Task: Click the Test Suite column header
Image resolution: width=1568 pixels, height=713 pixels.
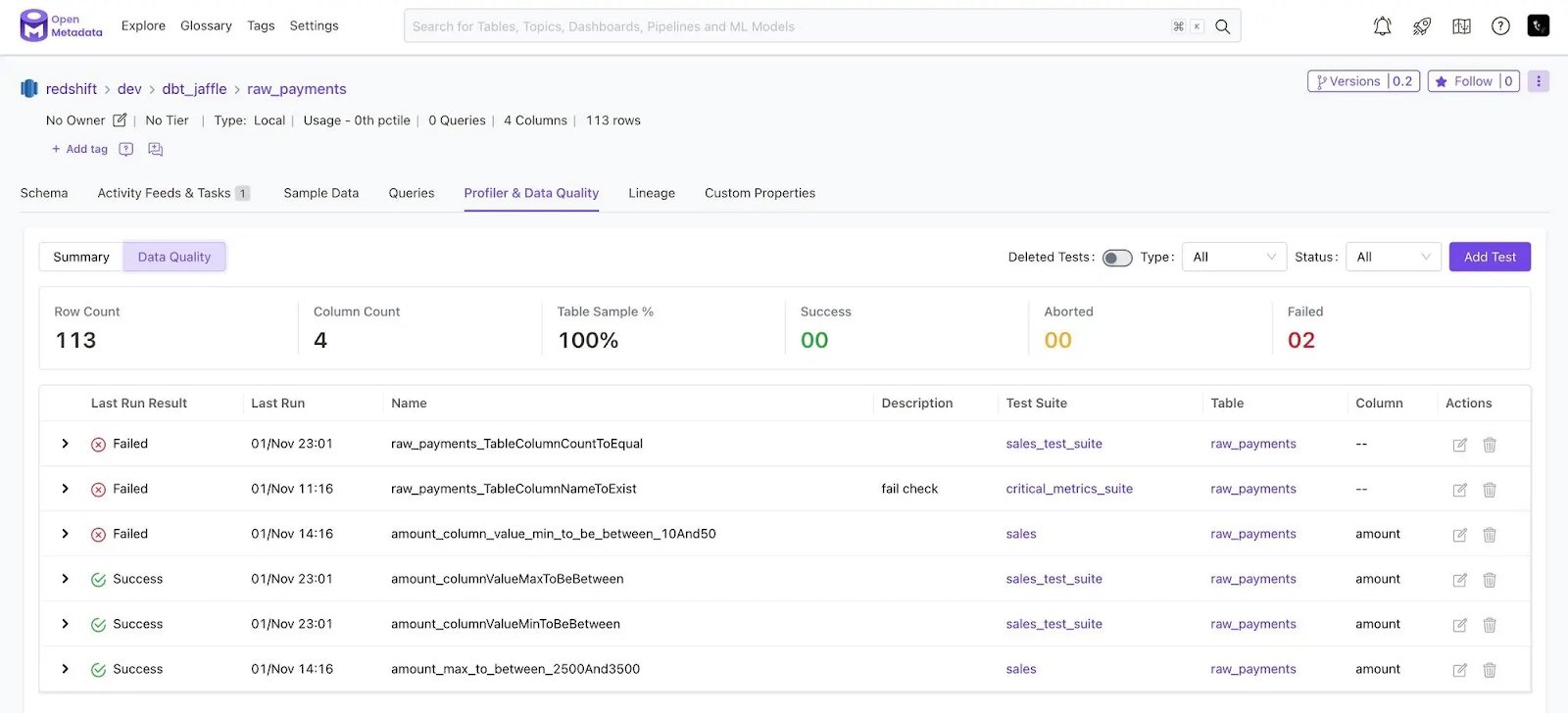Action: pyautogui.click(x=1036, y=404)
